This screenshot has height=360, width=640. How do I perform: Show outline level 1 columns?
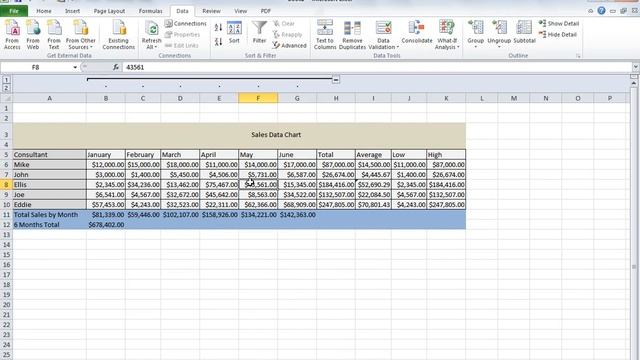(x=6, y=80)
